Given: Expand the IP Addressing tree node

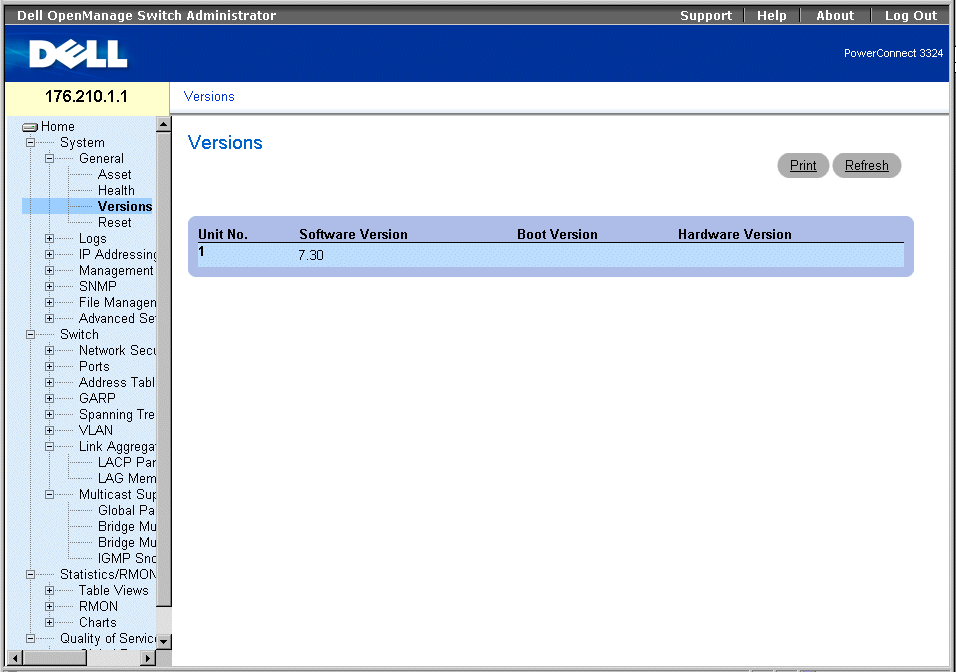Looking at the screenshot, I should (x=49, y=254).
